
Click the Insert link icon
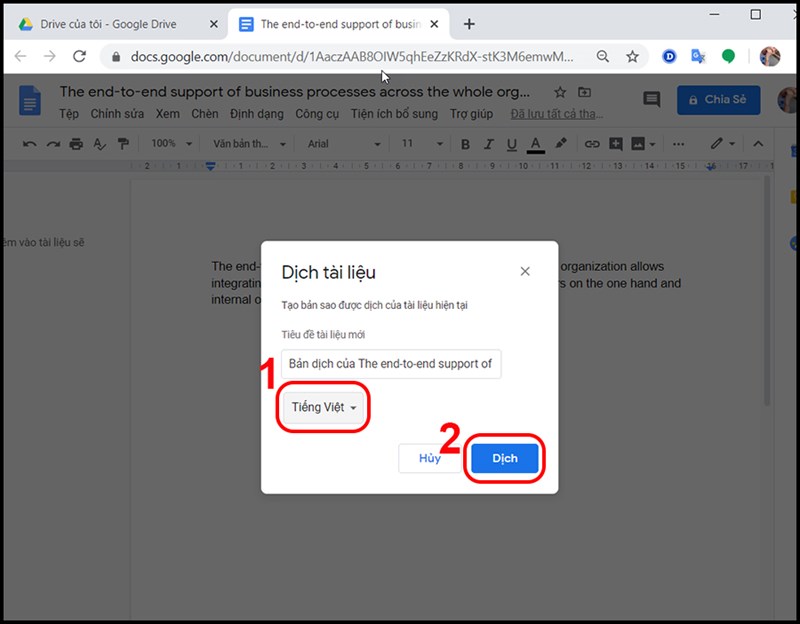[592, 144]
